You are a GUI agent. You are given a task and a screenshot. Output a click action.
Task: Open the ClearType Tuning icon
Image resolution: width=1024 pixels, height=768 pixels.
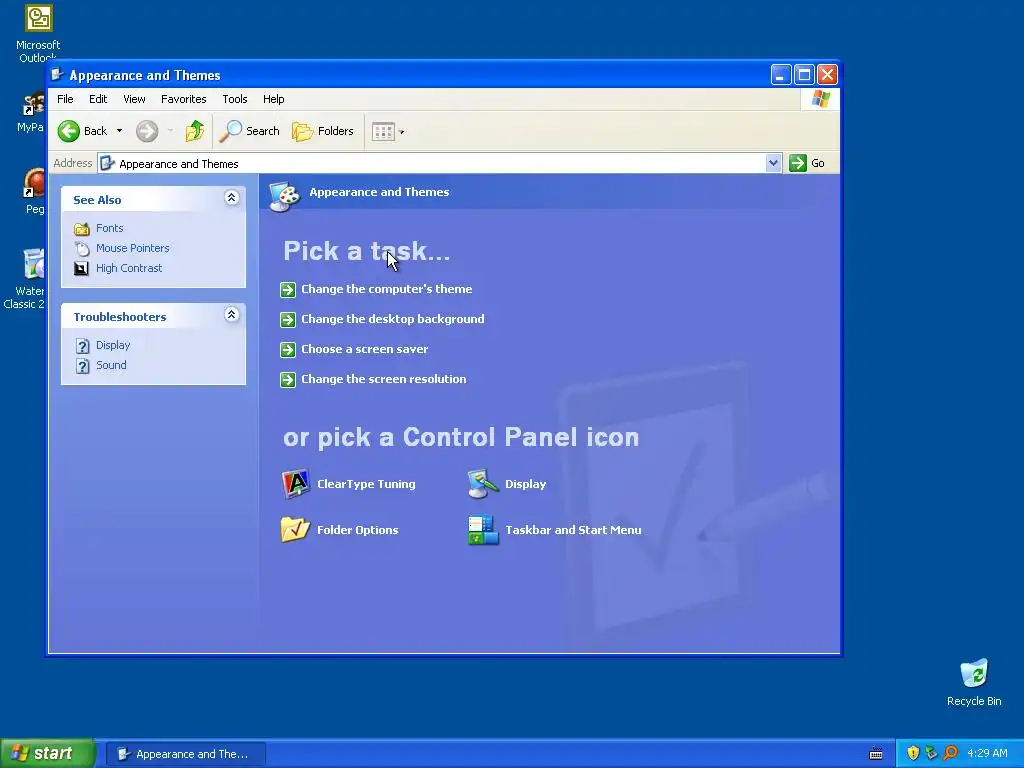click(x=295, y=484)
